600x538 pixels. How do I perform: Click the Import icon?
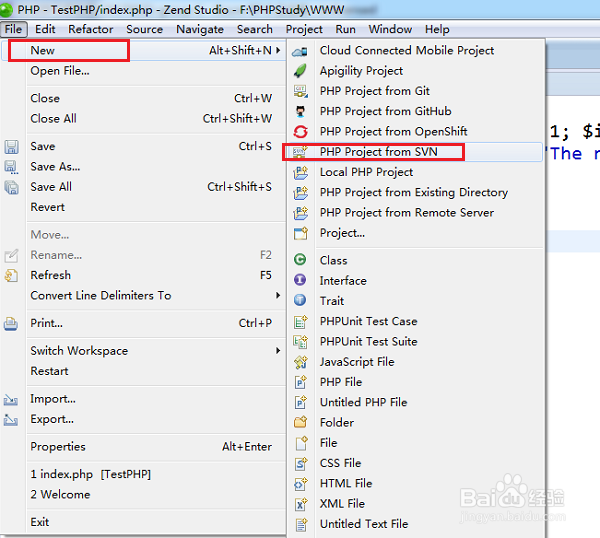[x=11, y=399]
